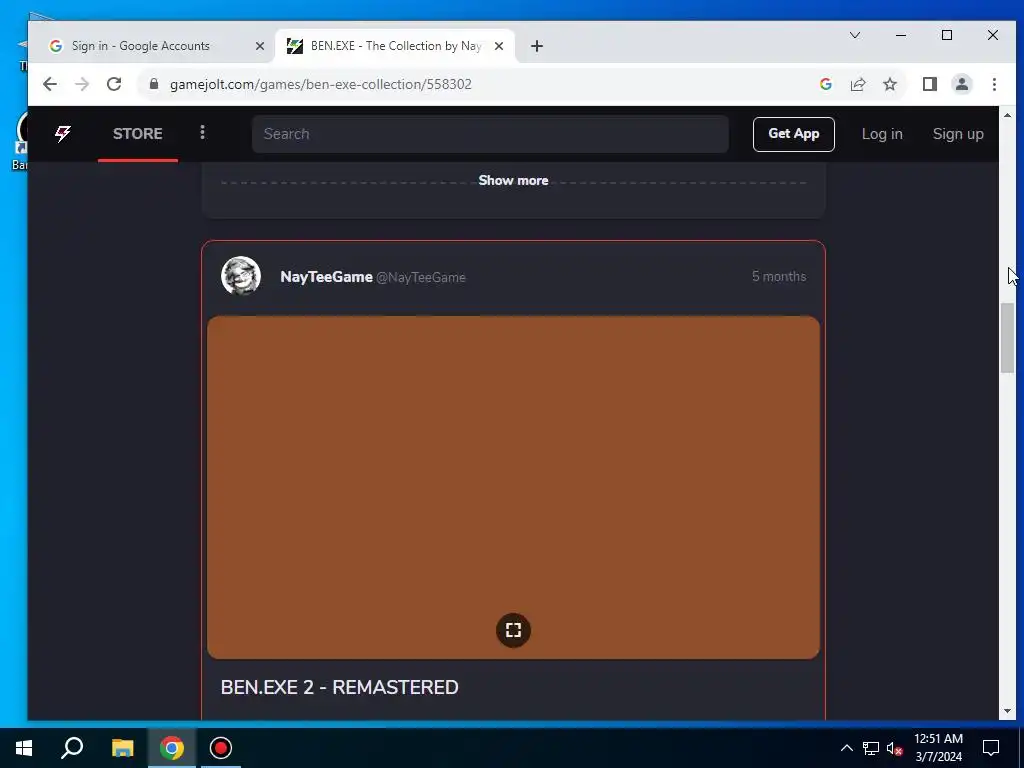Close the BEN.EXE tab
The width and height of the screenshot is (1024, 768).
point(499,46)
